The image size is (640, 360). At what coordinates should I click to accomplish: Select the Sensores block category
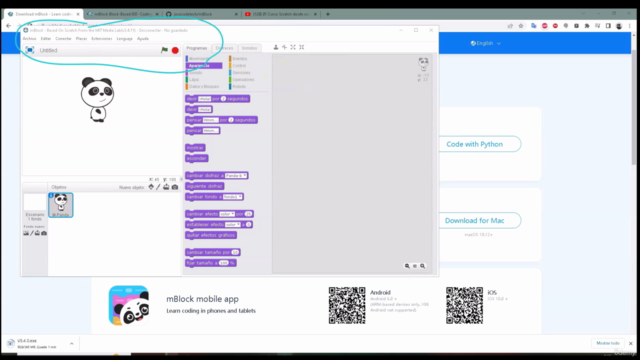pos(241,73)
